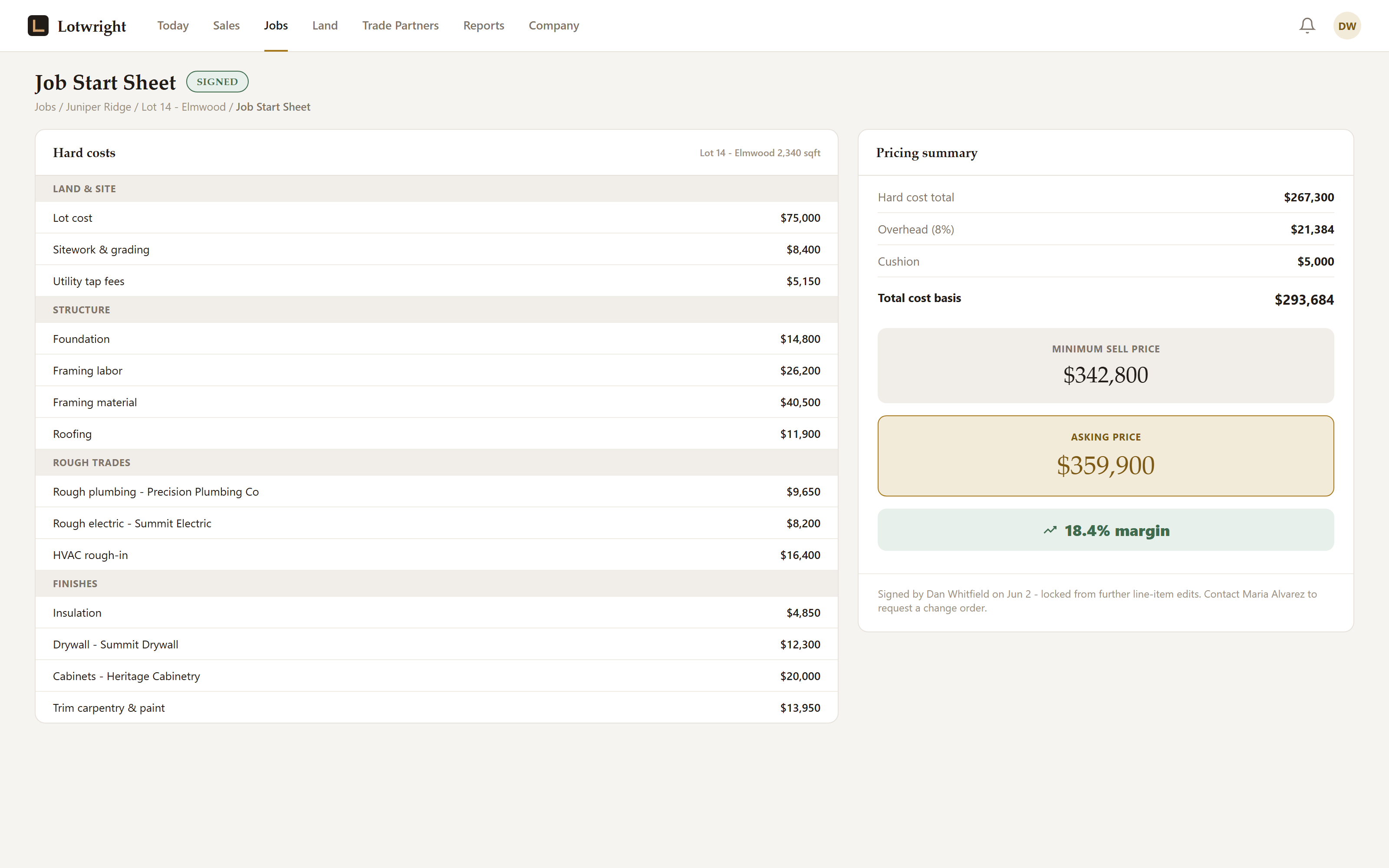
Task: Click the $75,000 lot cost amount
Action: (800, 217)
